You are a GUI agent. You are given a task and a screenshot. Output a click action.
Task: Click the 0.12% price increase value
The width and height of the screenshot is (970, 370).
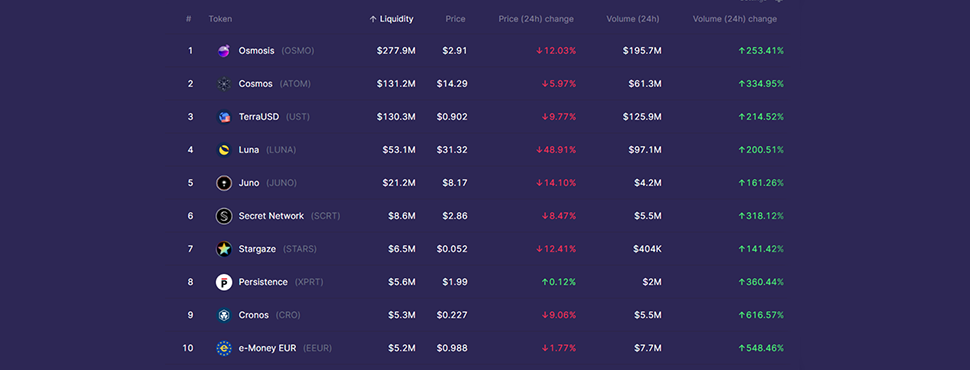[559, 282]
